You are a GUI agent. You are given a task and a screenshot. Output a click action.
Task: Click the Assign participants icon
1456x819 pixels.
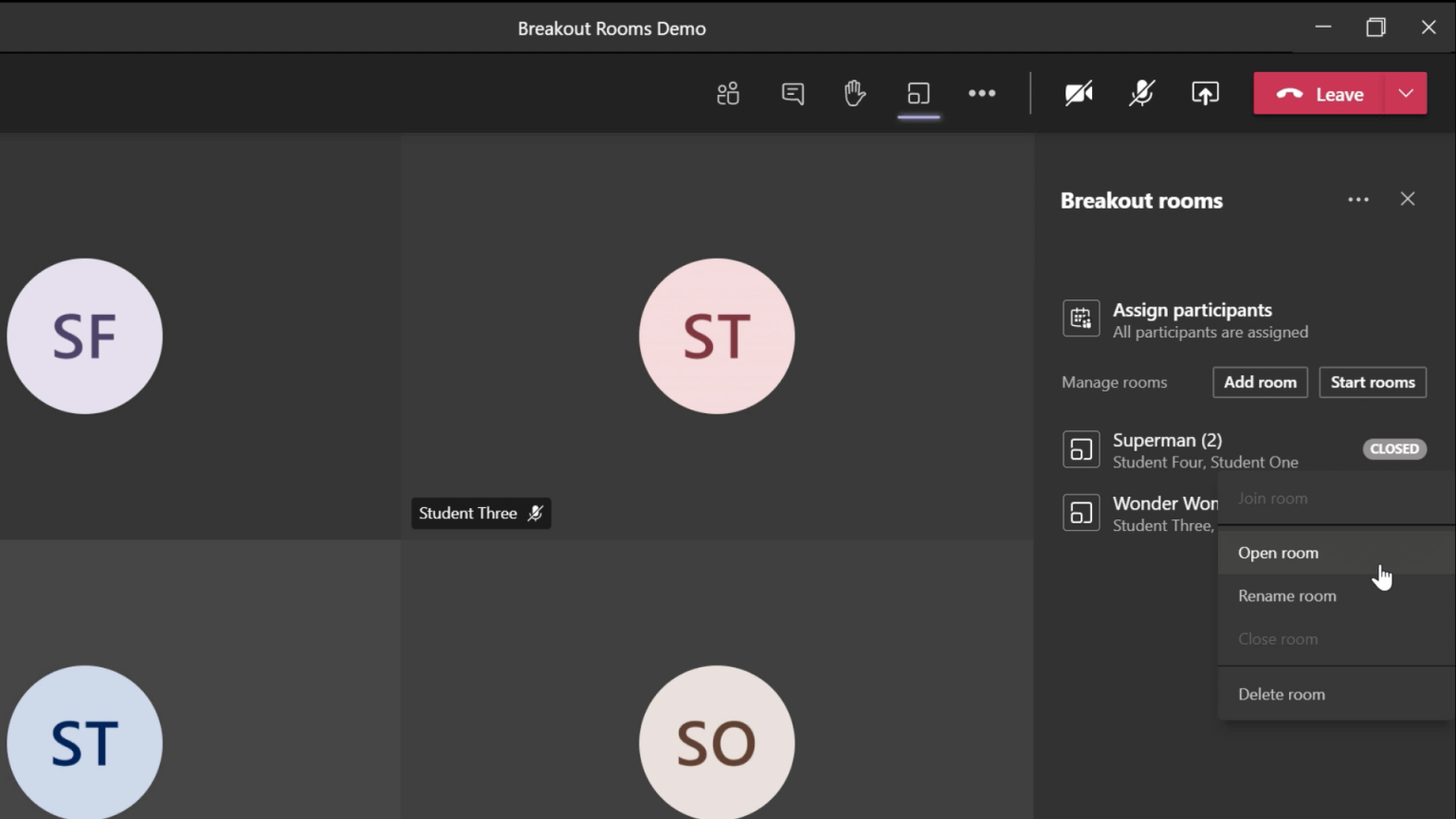tap(1081, 318)
